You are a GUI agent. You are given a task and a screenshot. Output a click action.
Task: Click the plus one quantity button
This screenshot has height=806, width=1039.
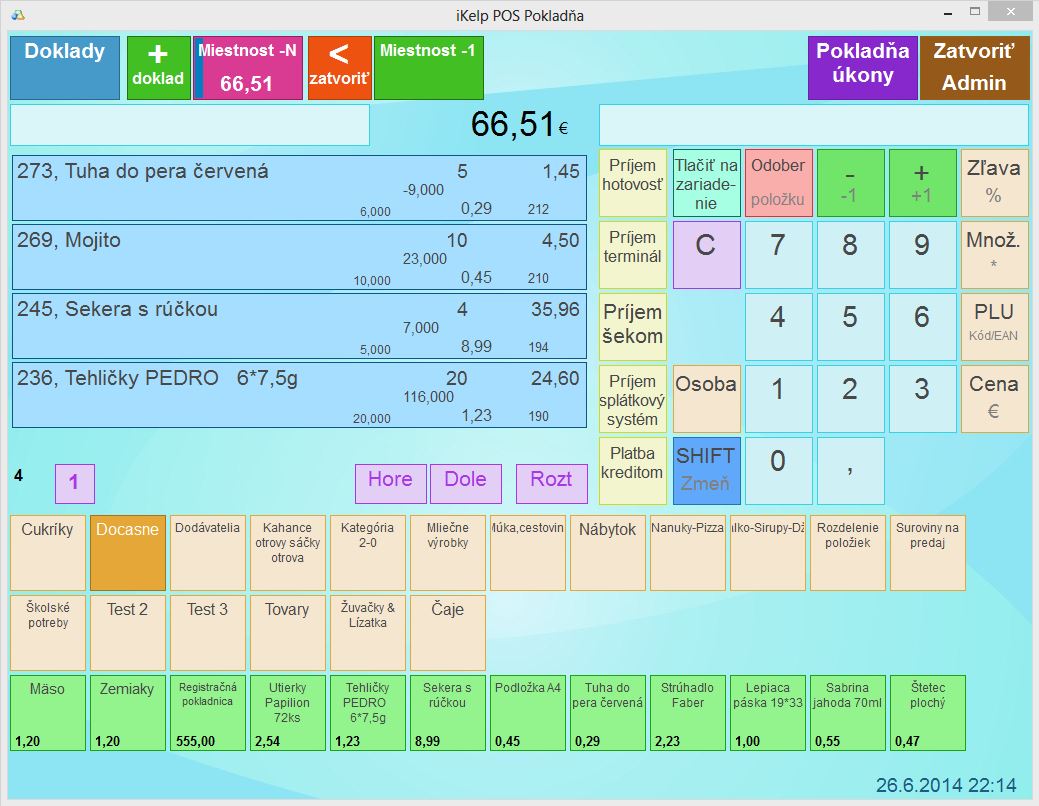(922, 183)
